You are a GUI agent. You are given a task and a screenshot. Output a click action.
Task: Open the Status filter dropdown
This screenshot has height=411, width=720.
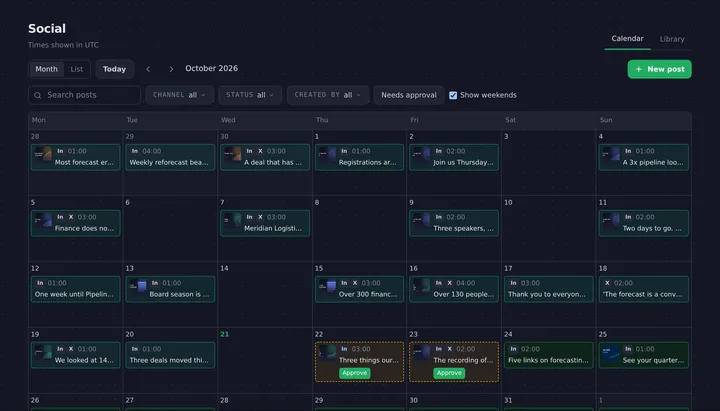(x=250, y=96)
